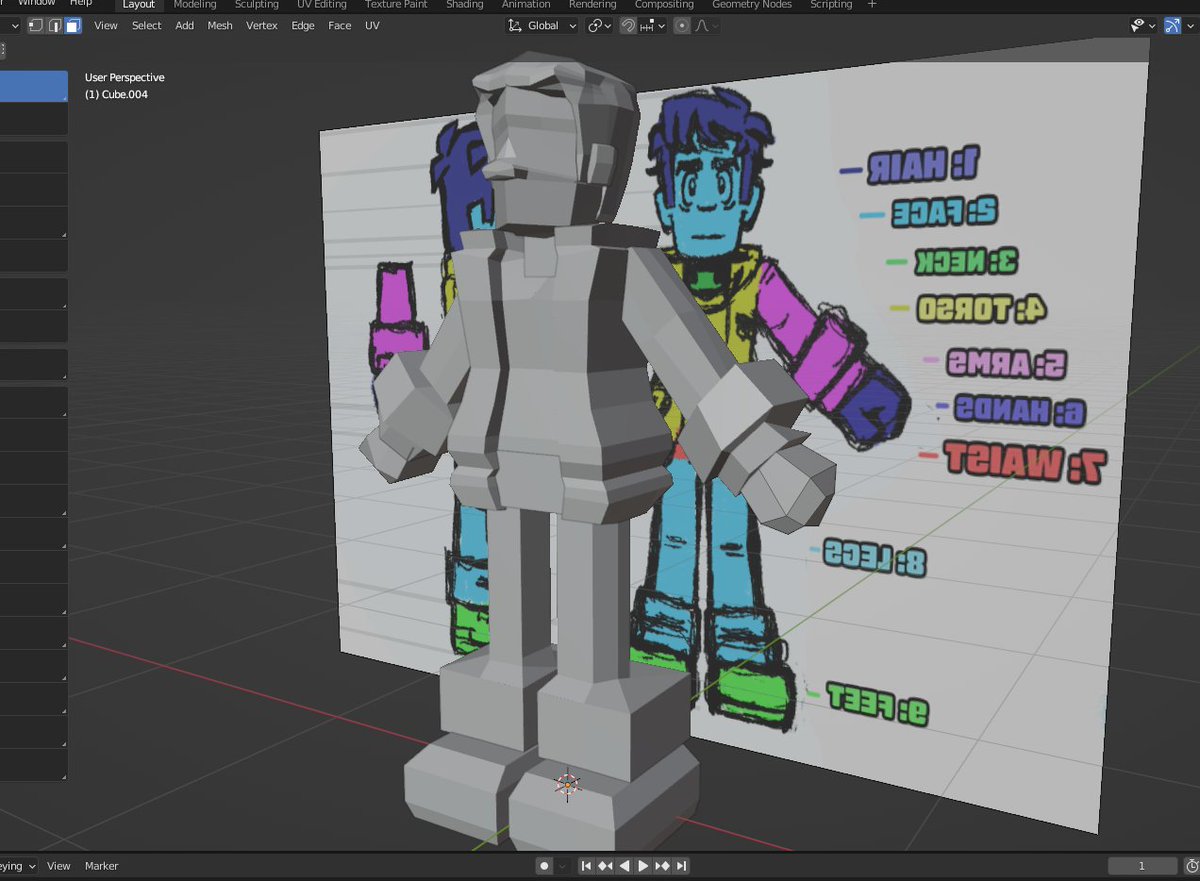This screenshot has width=1200, height=881.
Task: Select face select mode icon
Action: point(73,25)
